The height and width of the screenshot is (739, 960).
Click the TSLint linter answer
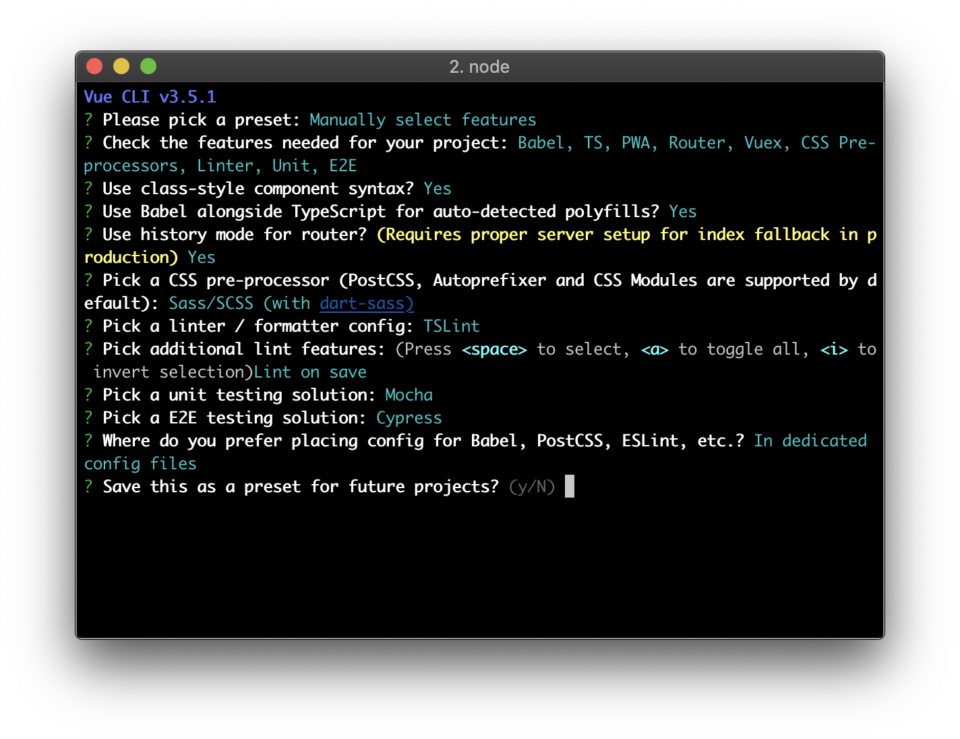[x=451, y=326]
